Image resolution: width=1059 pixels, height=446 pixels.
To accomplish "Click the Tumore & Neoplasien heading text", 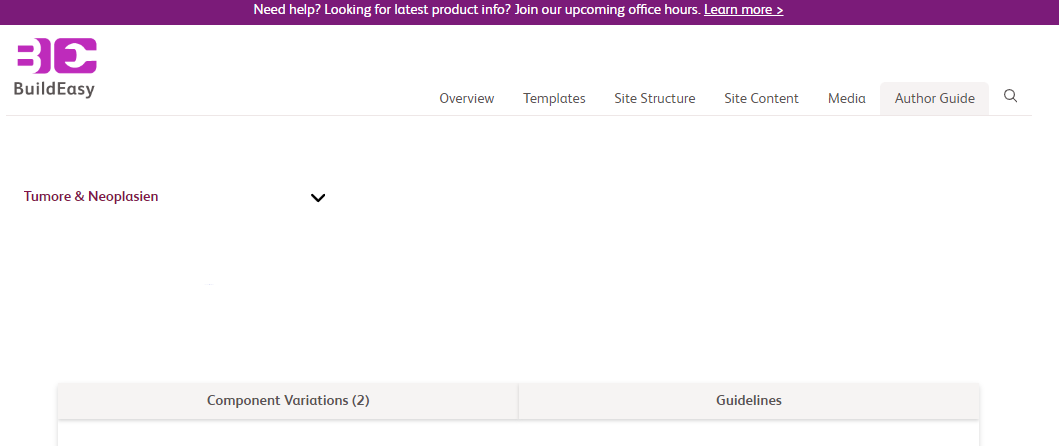I will tap(91, 197).
